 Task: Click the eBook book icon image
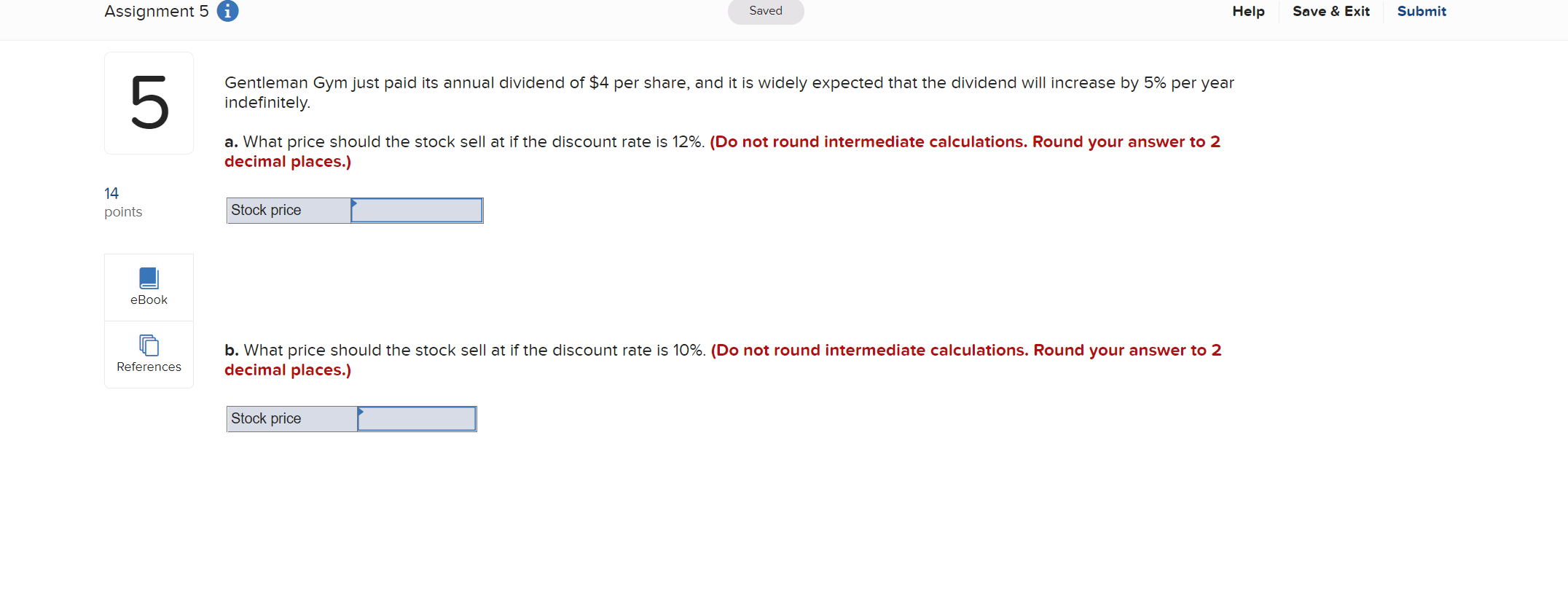(149, 277)
